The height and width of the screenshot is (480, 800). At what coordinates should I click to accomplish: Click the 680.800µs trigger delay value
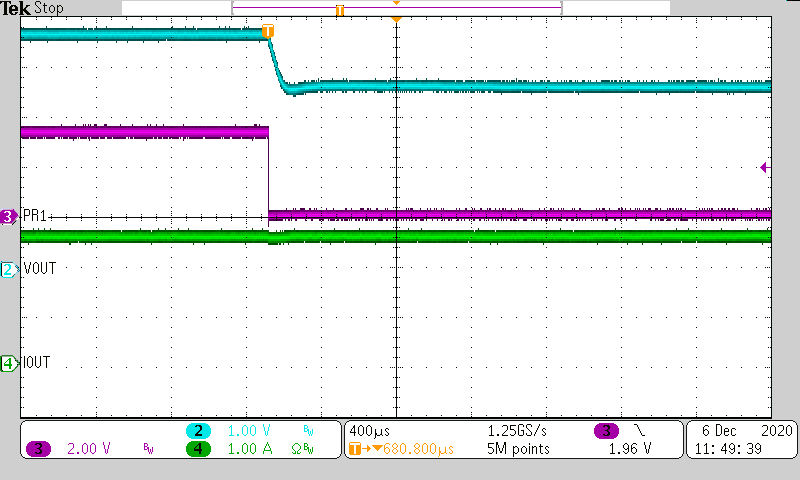pos(418,449)
